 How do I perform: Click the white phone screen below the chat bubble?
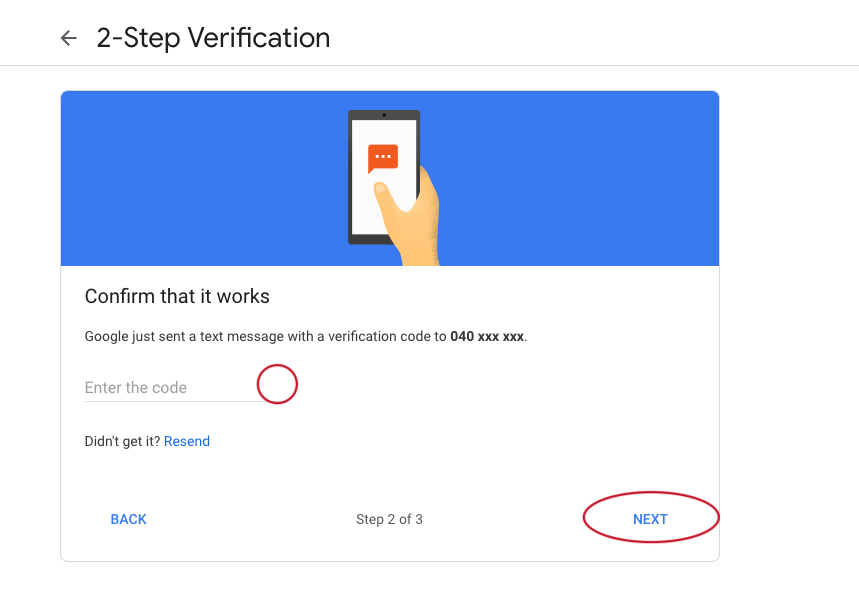click(x=364, y=208)
